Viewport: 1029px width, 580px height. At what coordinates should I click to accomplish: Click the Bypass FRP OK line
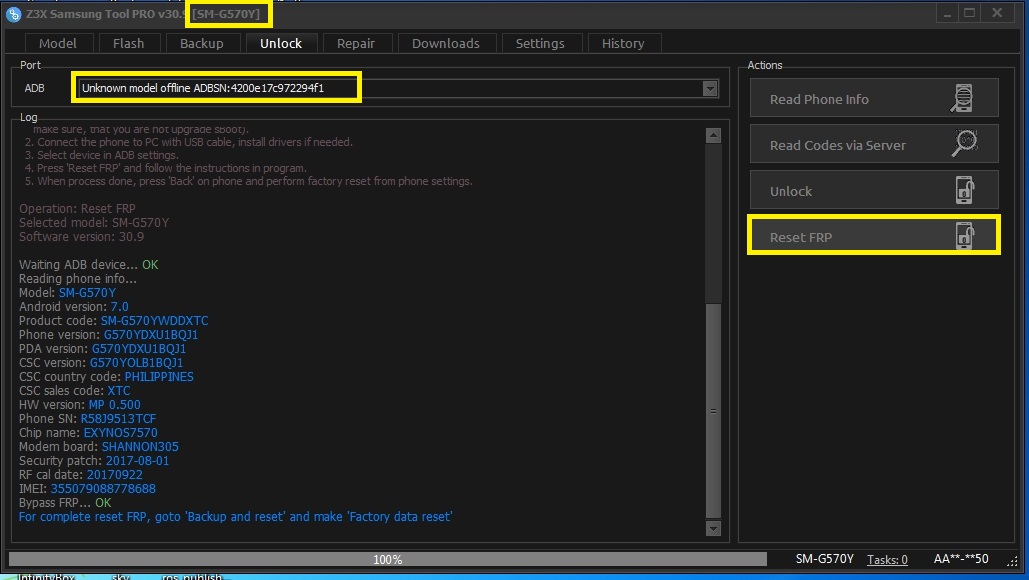click(65, 503)
